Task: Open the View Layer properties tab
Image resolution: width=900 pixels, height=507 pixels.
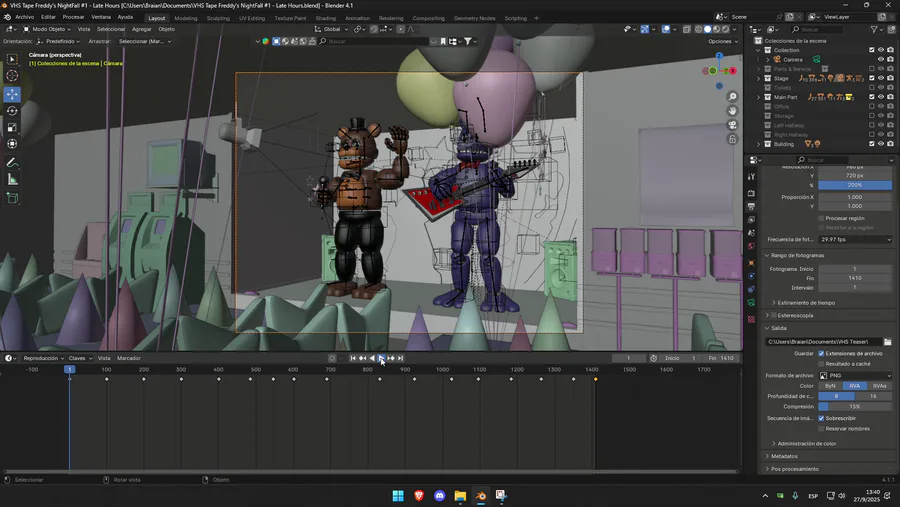Action: tap(751, 220)
